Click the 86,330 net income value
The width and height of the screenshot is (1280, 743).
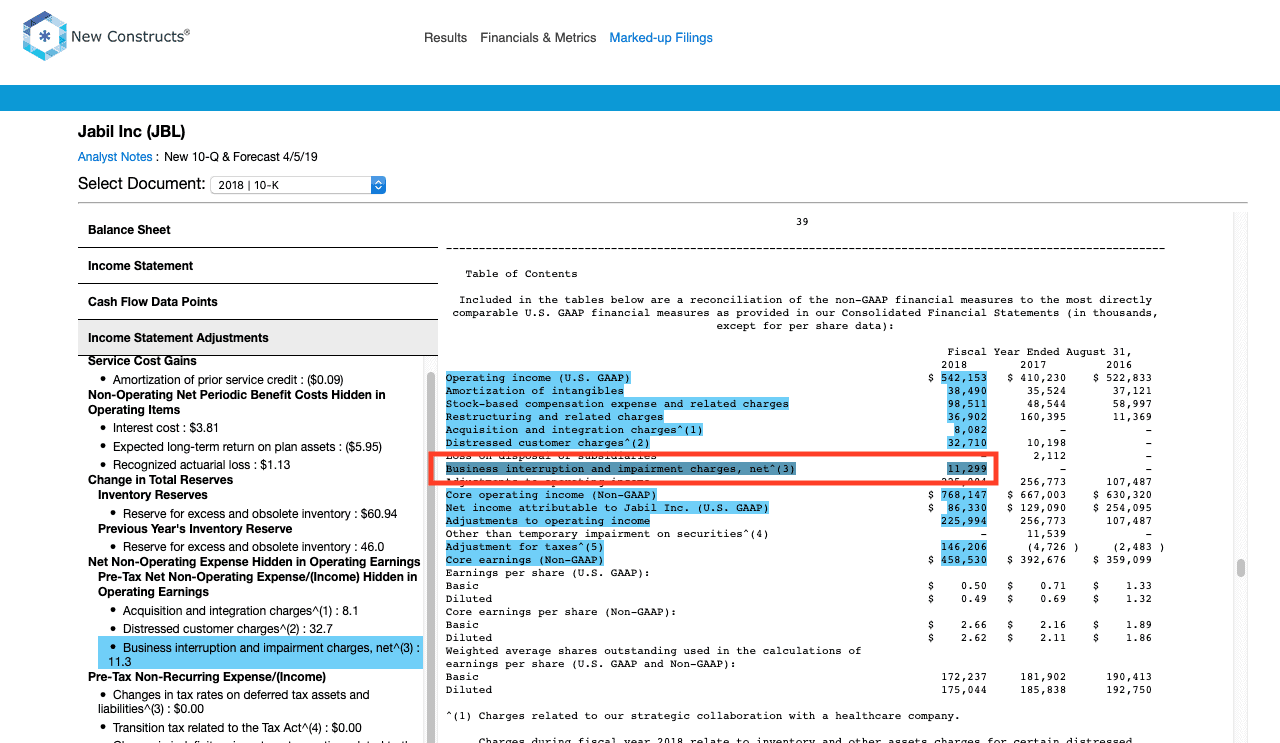tap(967, 508)
